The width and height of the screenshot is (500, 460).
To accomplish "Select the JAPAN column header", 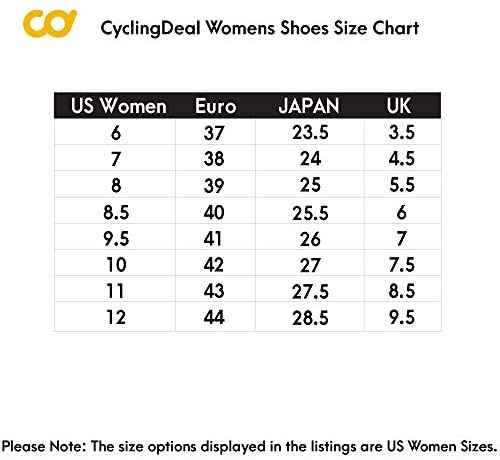I will coord(309,106).
